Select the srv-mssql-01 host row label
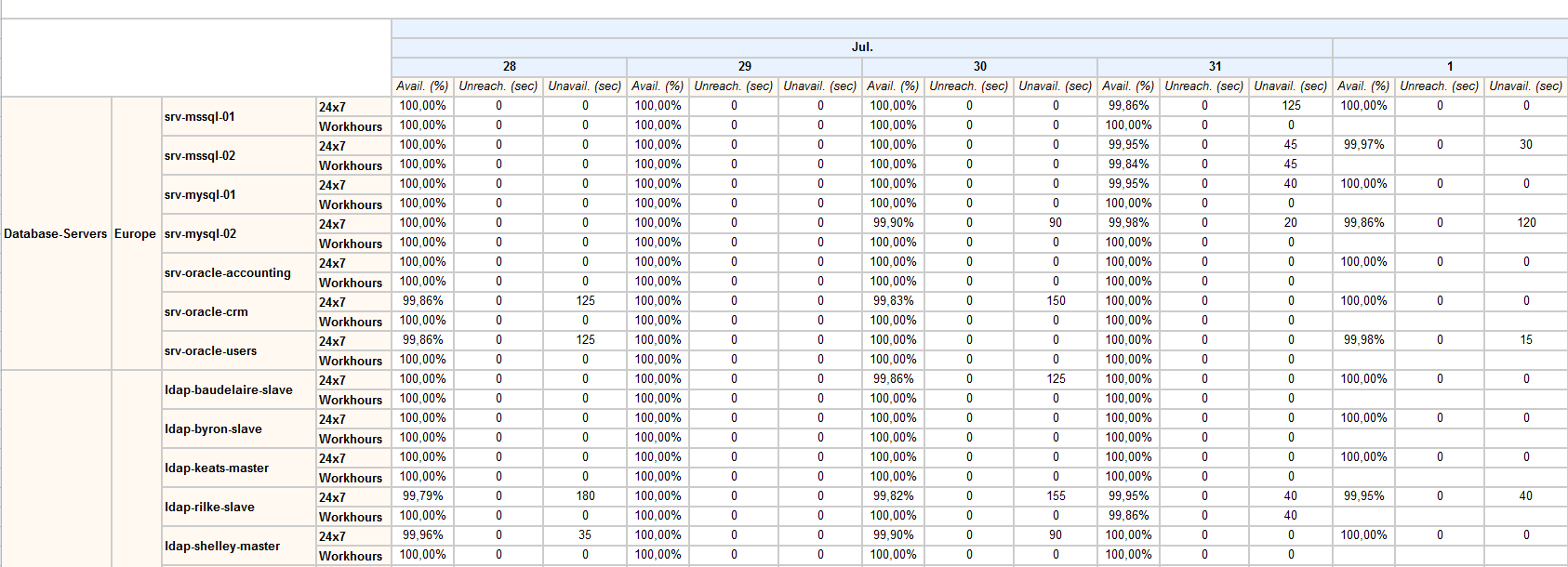1568x567 pixels. coord(200,117)
